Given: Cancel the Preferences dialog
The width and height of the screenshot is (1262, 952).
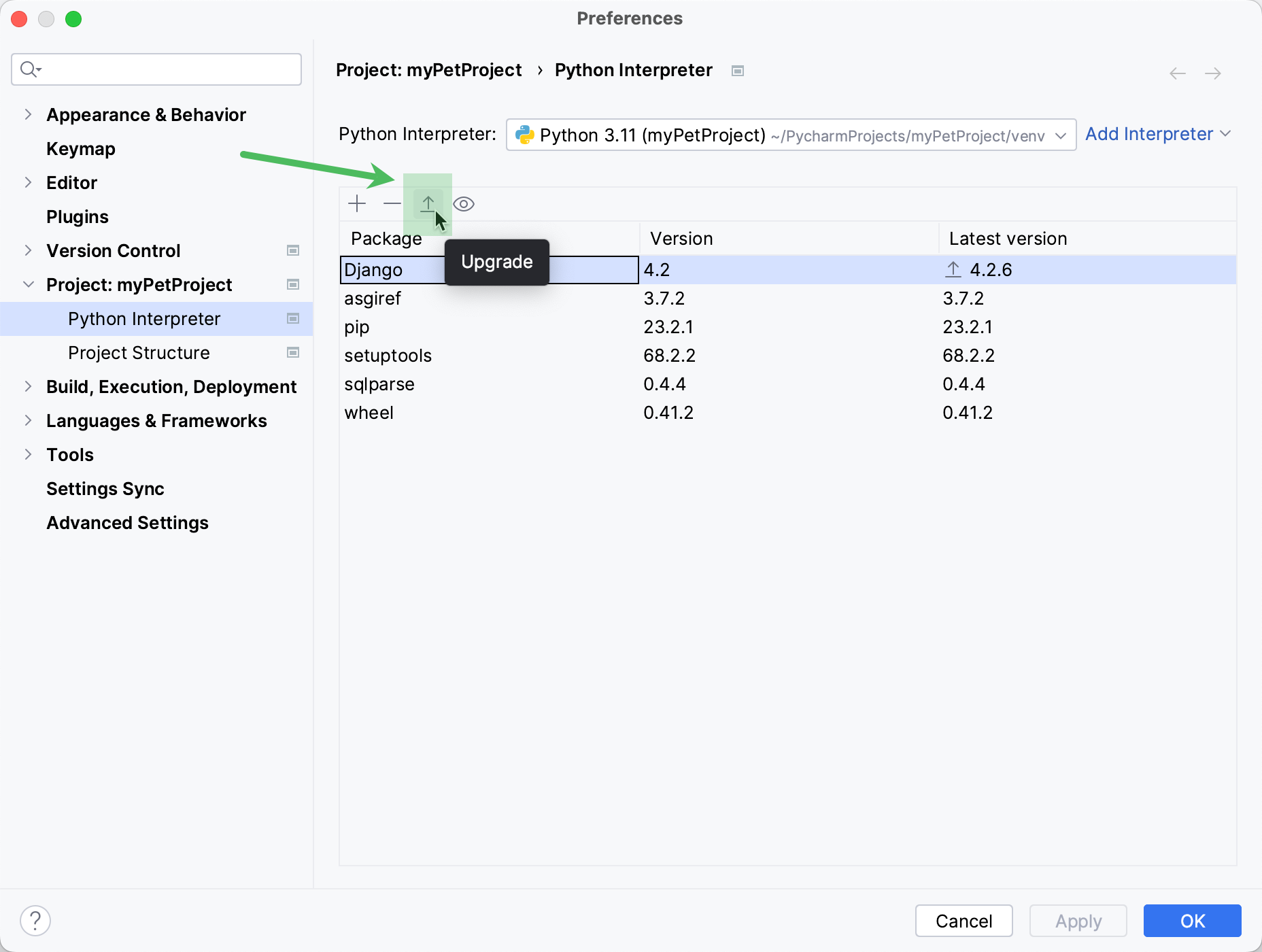Looking at the screenshot, I should tap(963, 921).
